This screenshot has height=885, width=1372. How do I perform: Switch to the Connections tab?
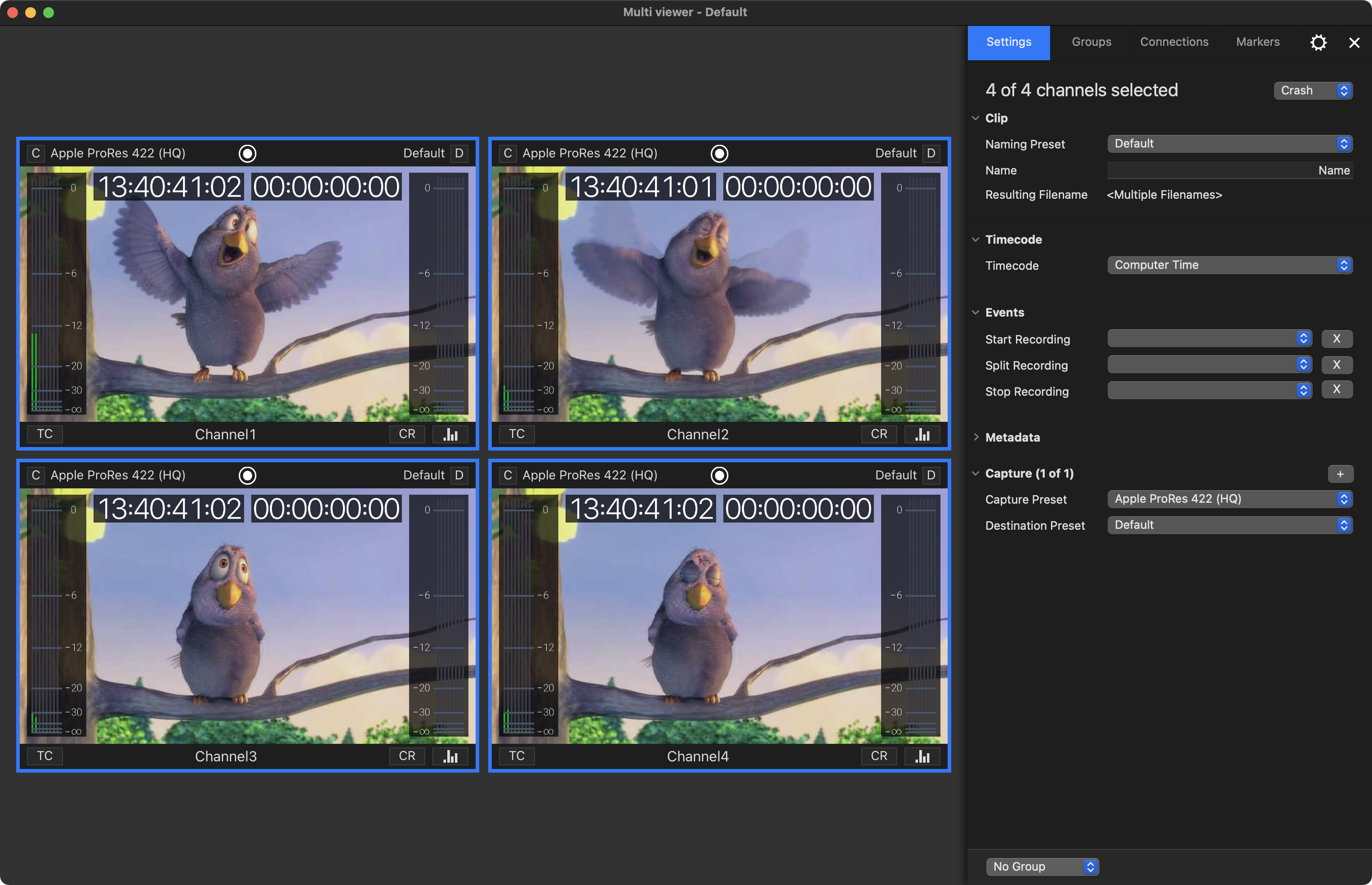click(x=1175, y=43)
